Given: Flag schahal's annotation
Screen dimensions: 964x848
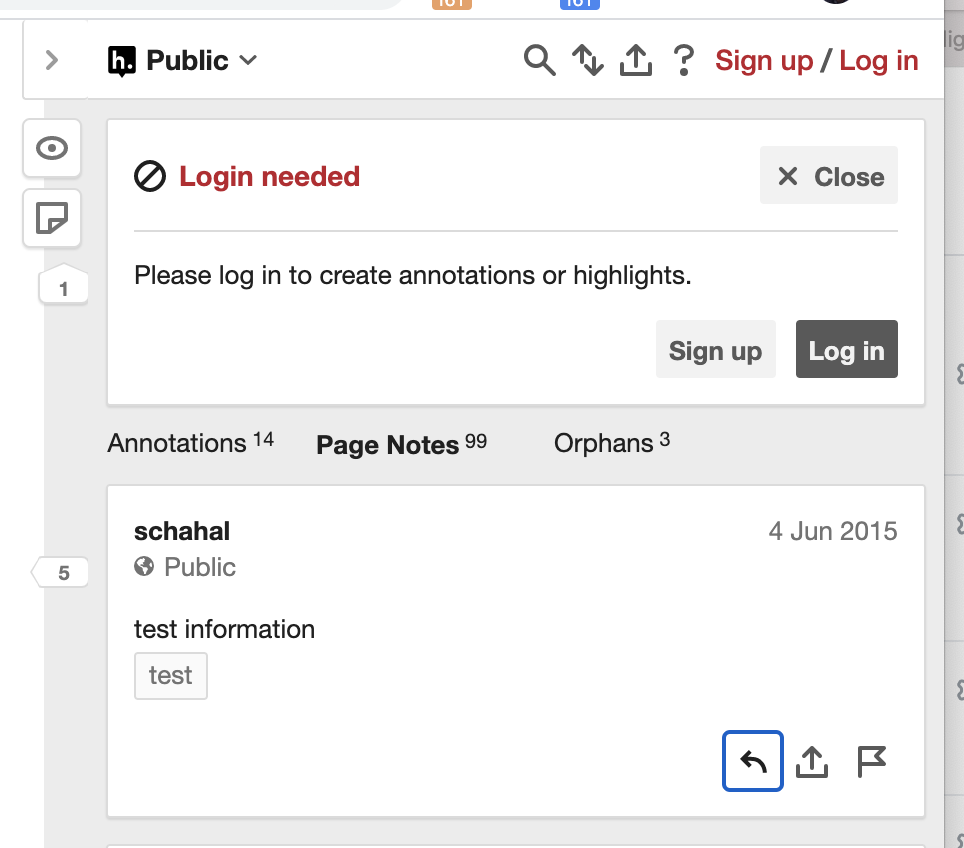Looking at the screenshot, I should click(x=871, y=761).
